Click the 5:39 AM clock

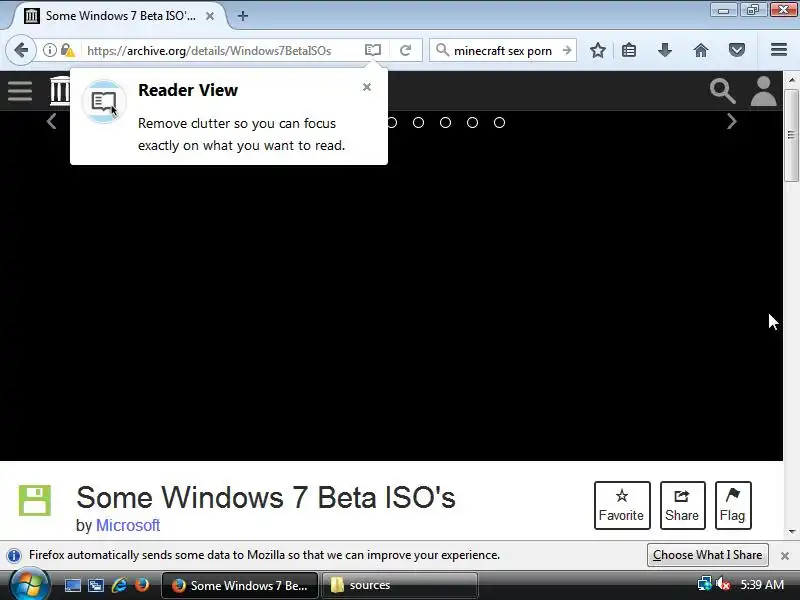(762, 584)
